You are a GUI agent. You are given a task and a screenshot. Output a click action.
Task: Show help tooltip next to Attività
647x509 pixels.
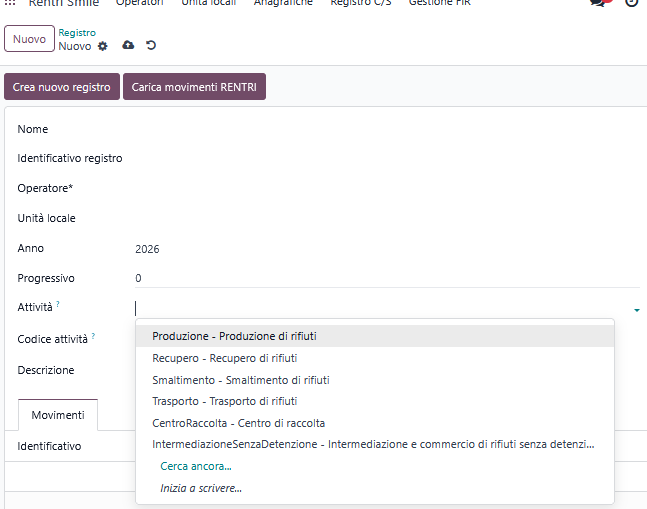(58, 304)
